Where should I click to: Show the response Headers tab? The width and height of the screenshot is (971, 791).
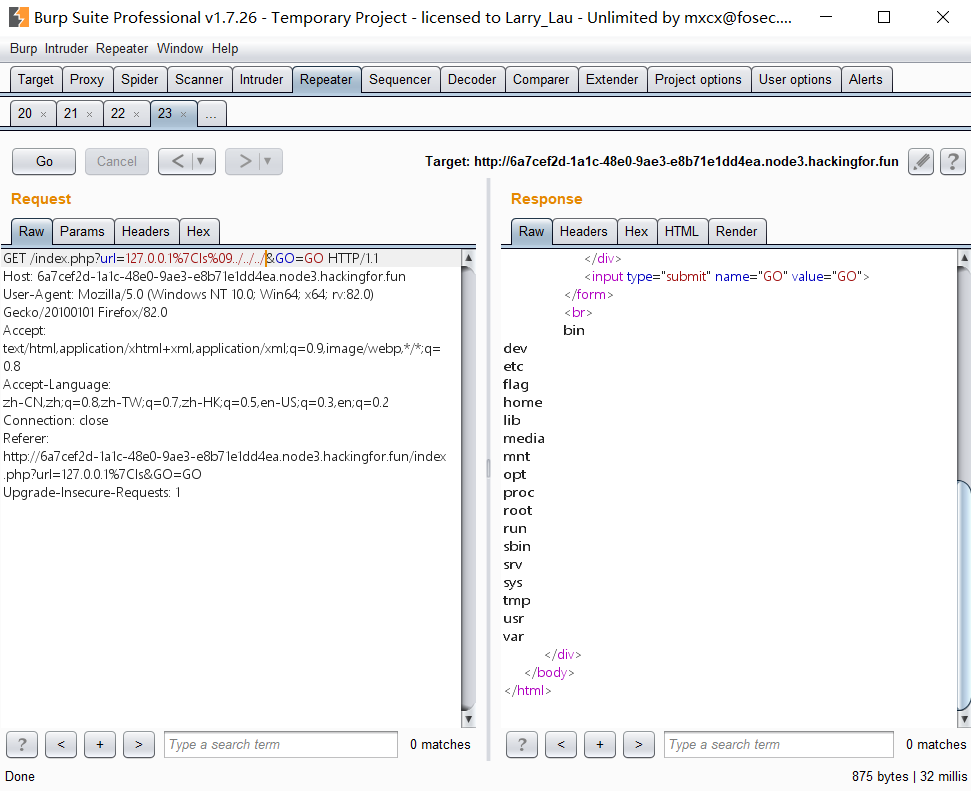click(x=583, y=232)
